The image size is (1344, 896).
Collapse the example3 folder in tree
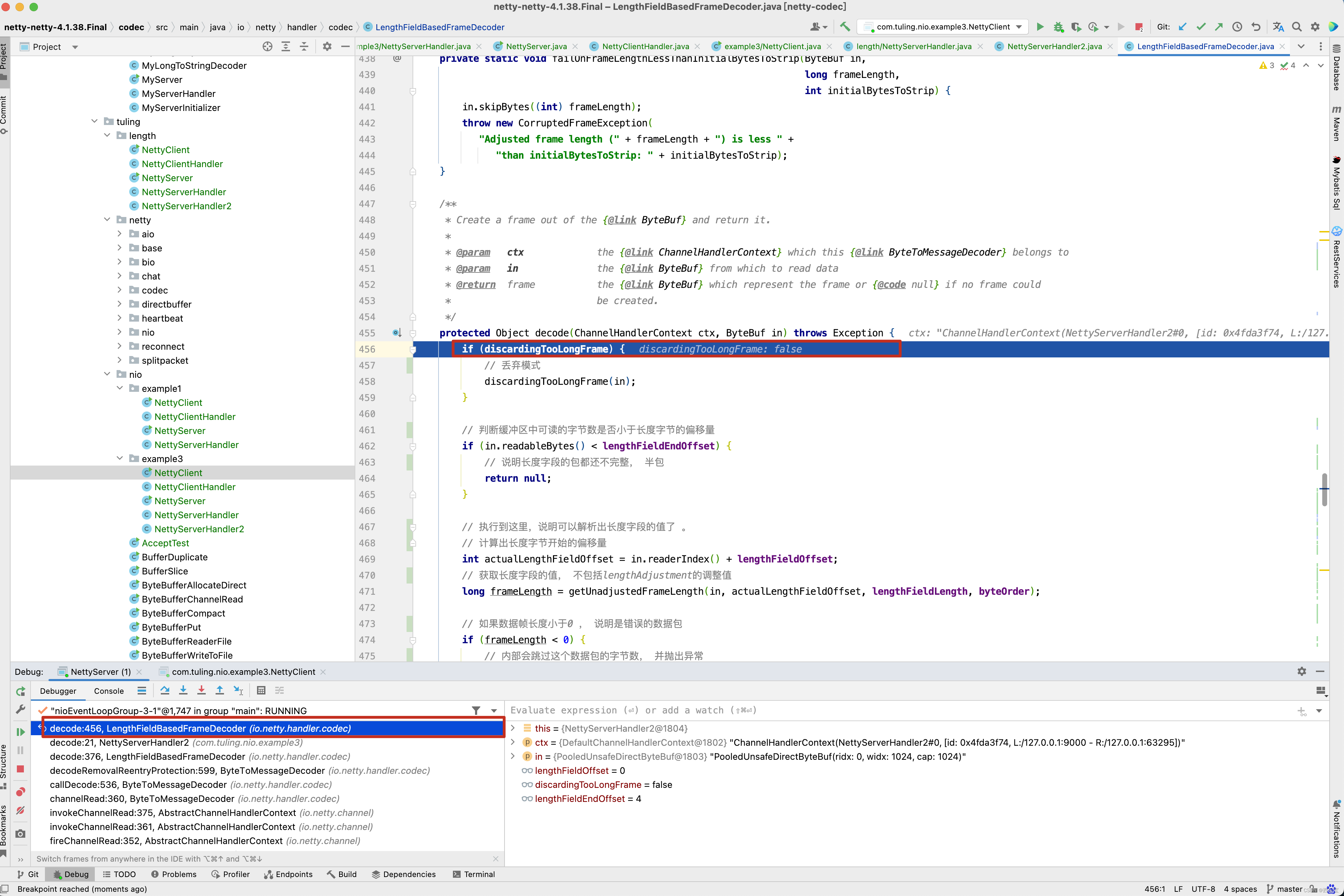(x=119, y=459)
